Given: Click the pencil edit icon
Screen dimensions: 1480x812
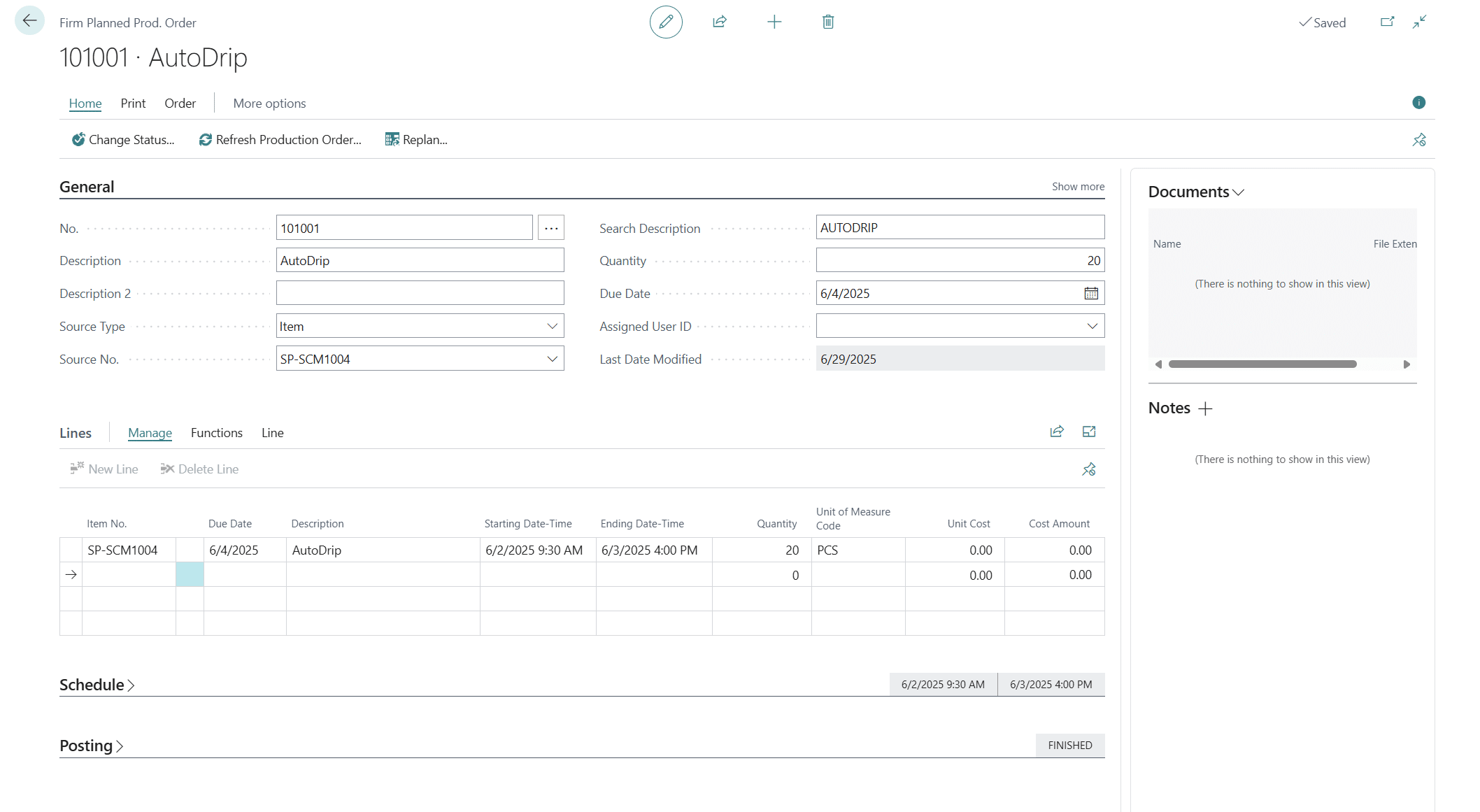Looking at the screenshot, I should [x=665, y=22].
